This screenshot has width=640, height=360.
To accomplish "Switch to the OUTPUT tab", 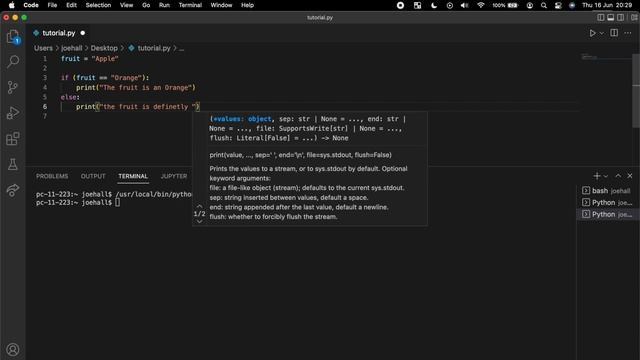I will [x=93, y=176].
